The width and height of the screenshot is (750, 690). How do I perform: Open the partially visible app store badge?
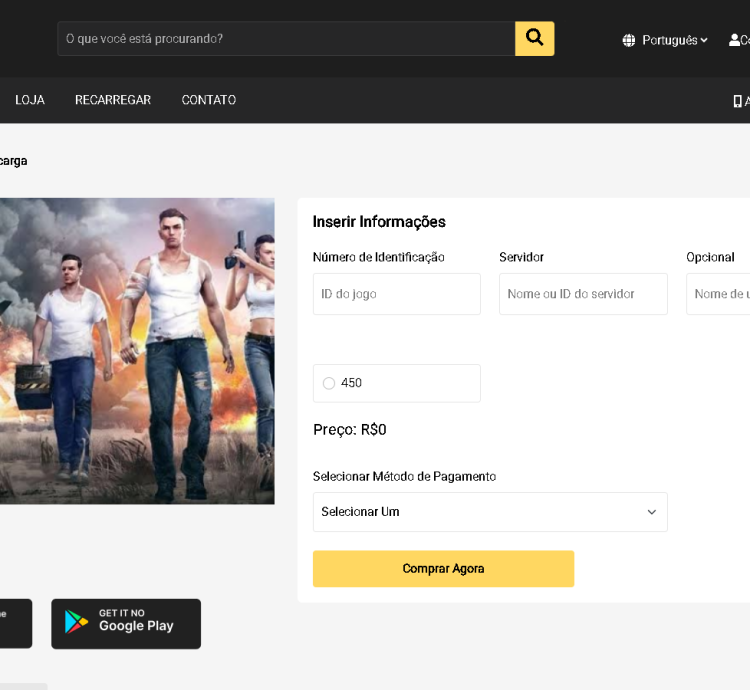(15, 623)
